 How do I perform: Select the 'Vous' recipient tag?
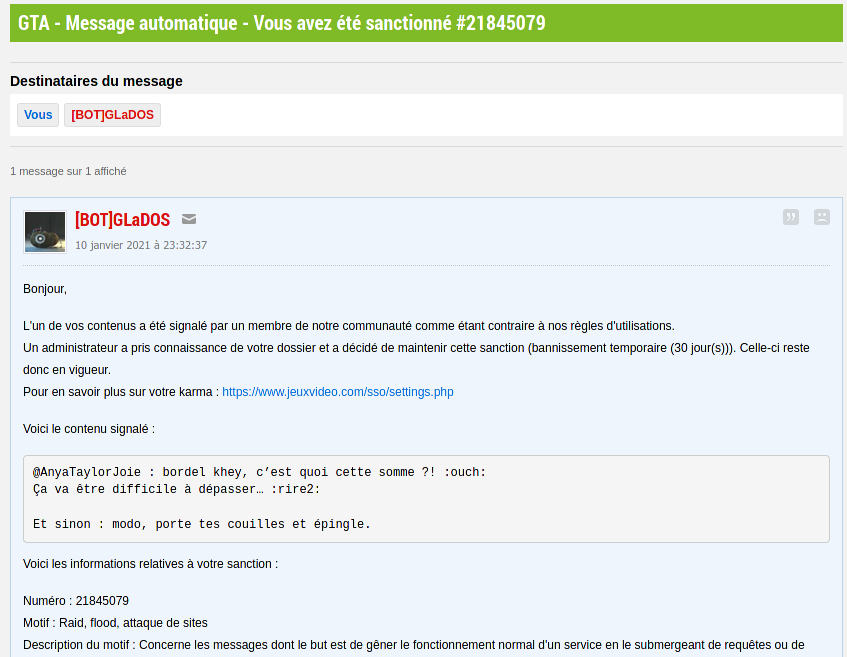click(38, 115)
